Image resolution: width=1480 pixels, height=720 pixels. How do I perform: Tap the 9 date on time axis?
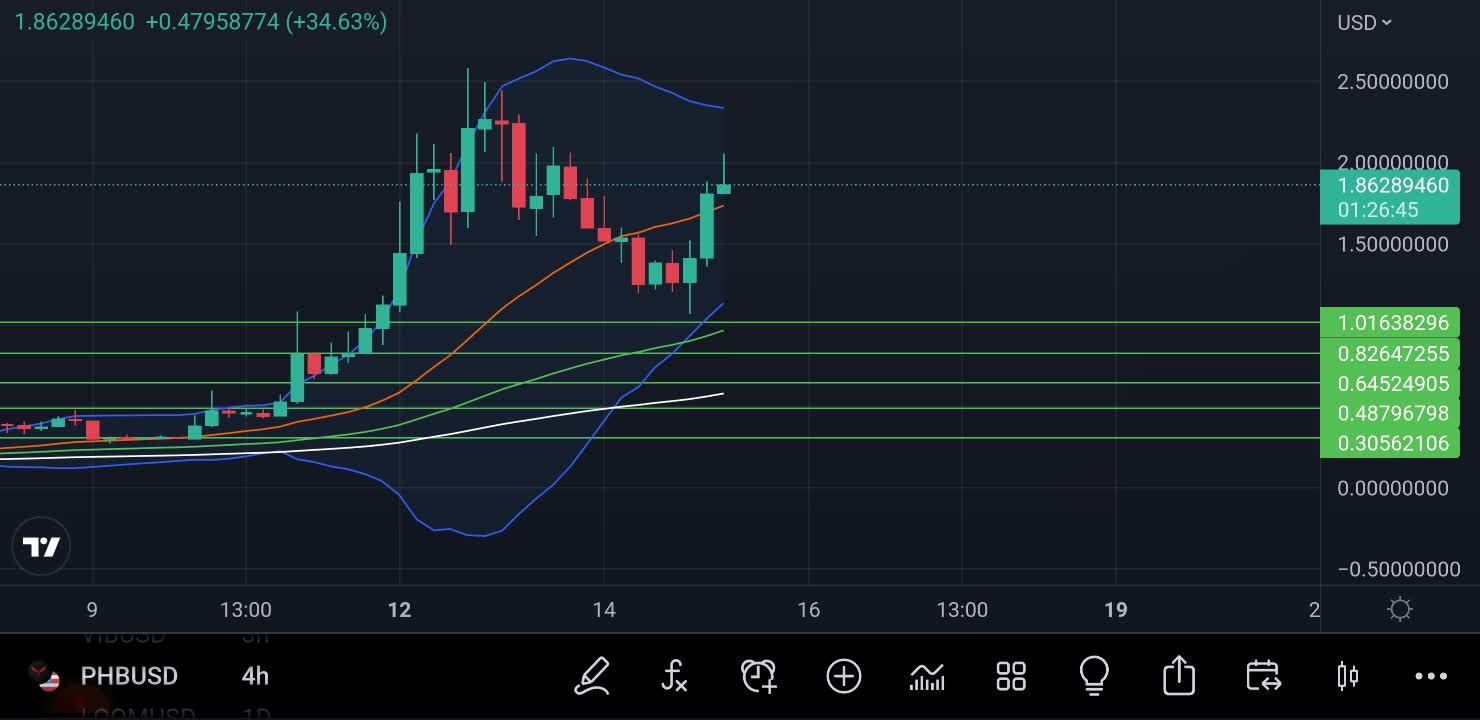92,610
